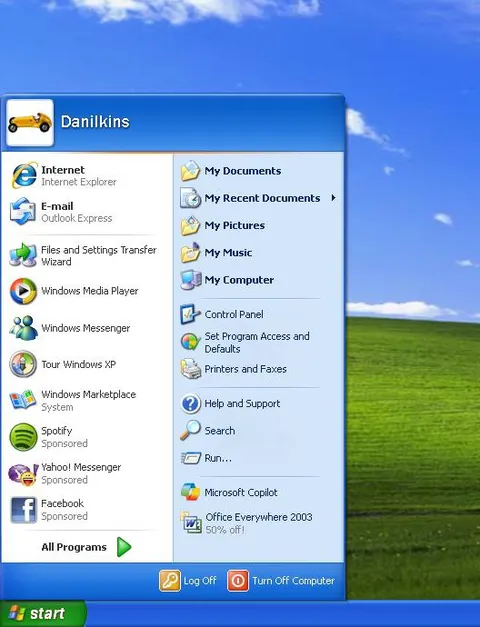Click the My Documents folder icon
This screenshot has width=480, height=627.
190,171
